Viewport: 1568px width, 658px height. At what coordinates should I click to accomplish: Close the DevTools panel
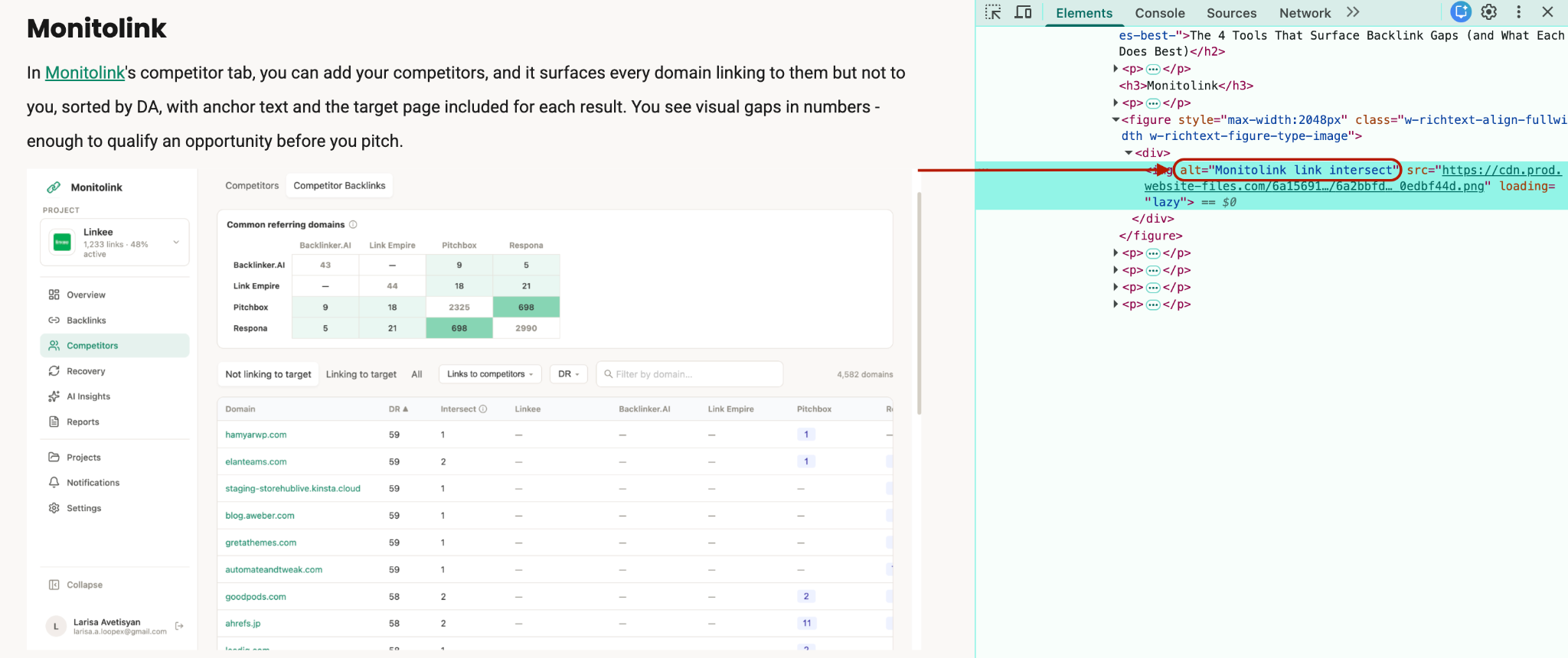pos(1548,12)
